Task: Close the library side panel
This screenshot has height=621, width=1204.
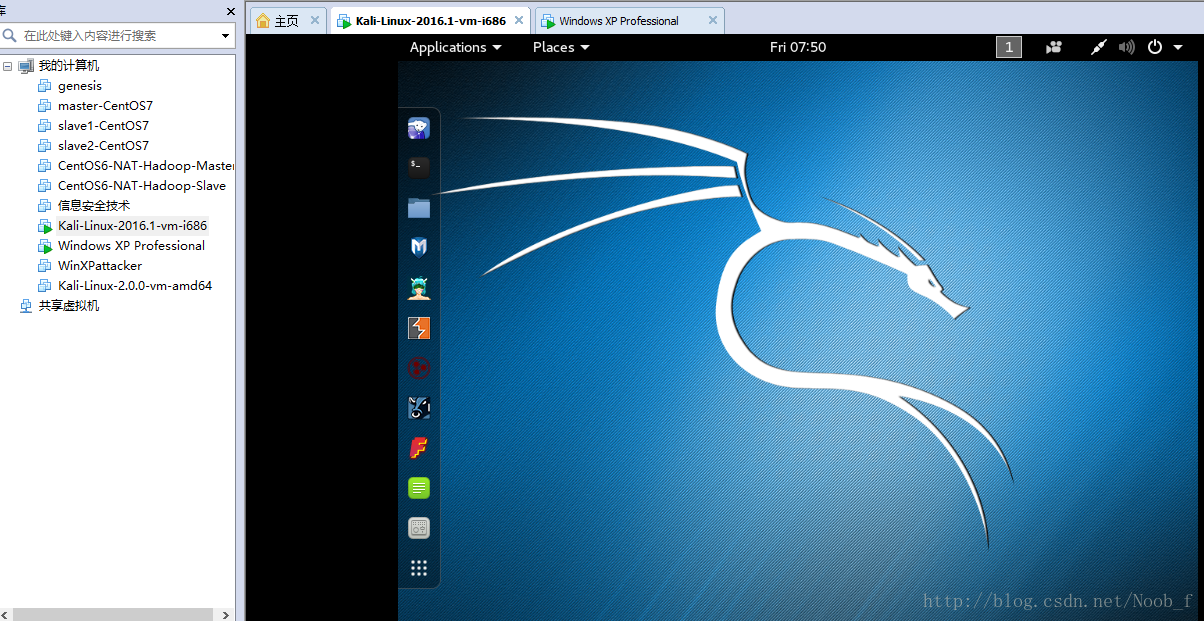Action: pos(231,12)
